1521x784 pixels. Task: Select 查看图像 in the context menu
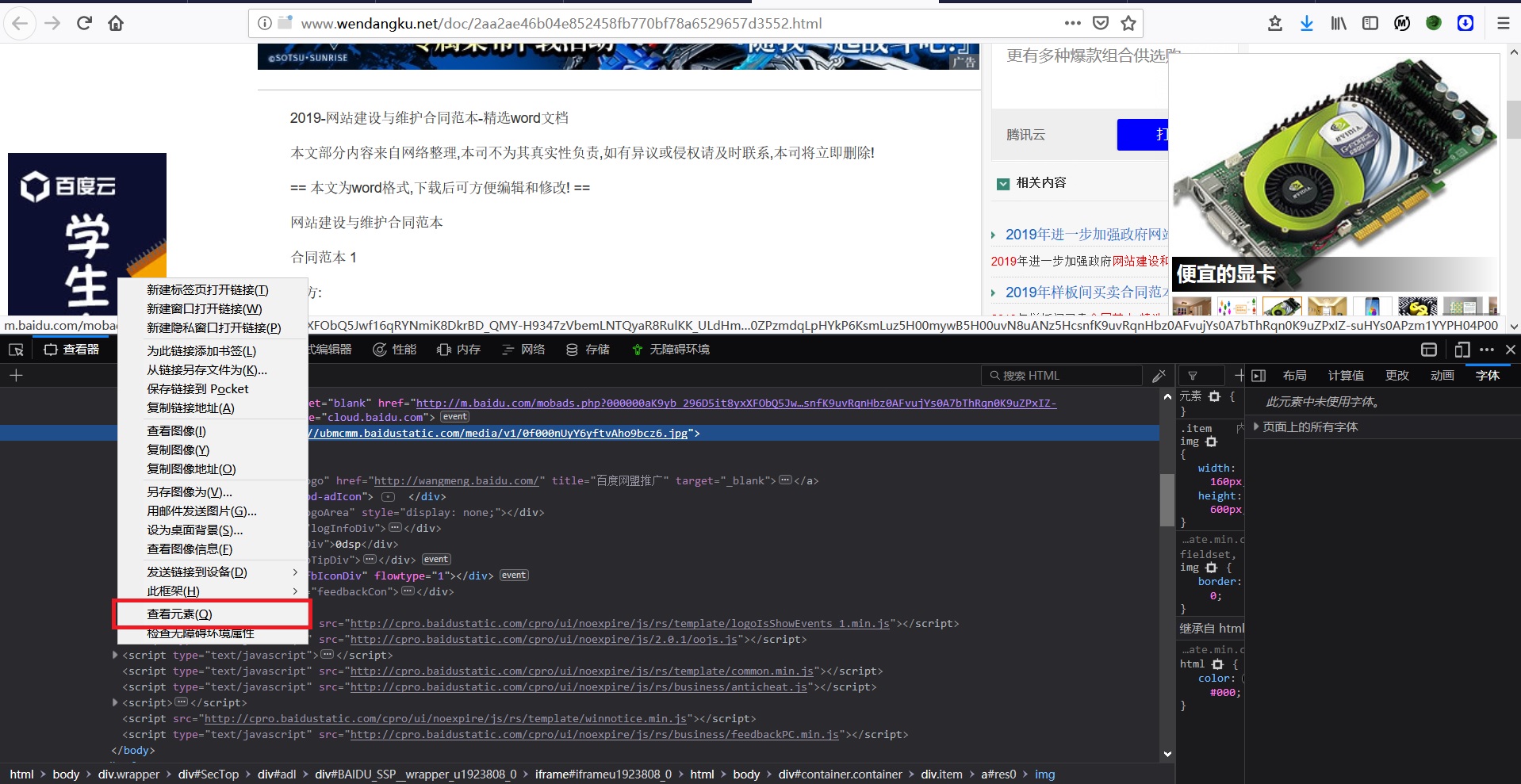pos(213,431)
